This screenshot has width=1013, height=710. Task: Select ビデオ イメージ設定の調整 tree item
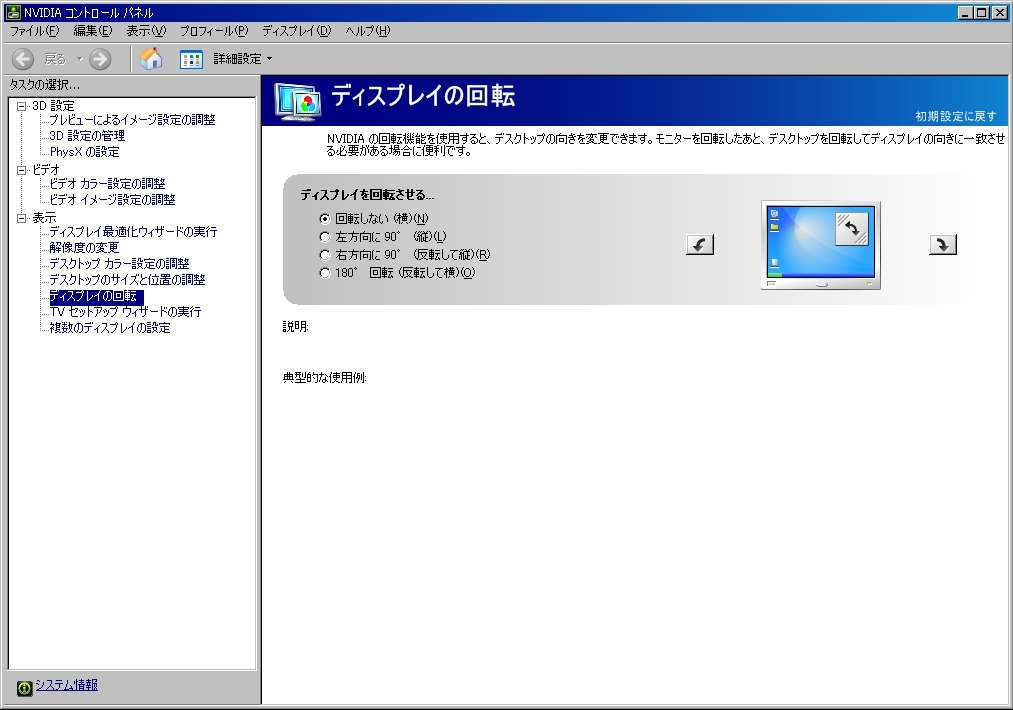(112, 200)
